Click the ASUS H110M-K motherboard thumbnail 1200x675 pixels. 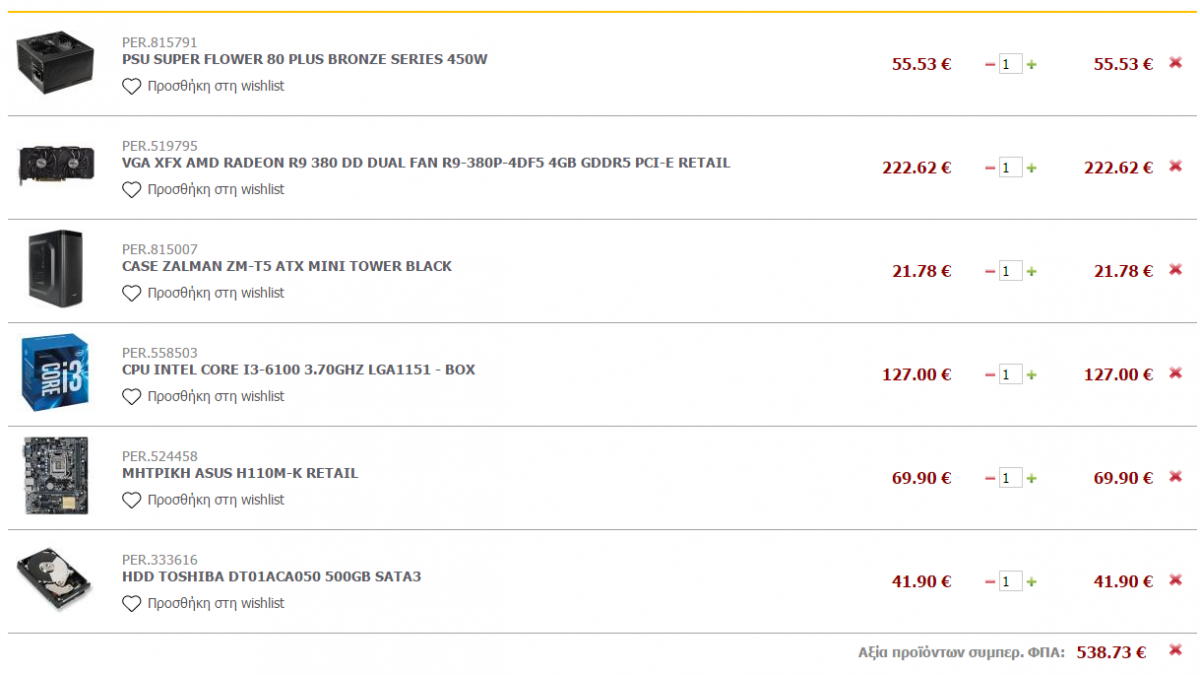pyautogui.click(x=55, y=476)
